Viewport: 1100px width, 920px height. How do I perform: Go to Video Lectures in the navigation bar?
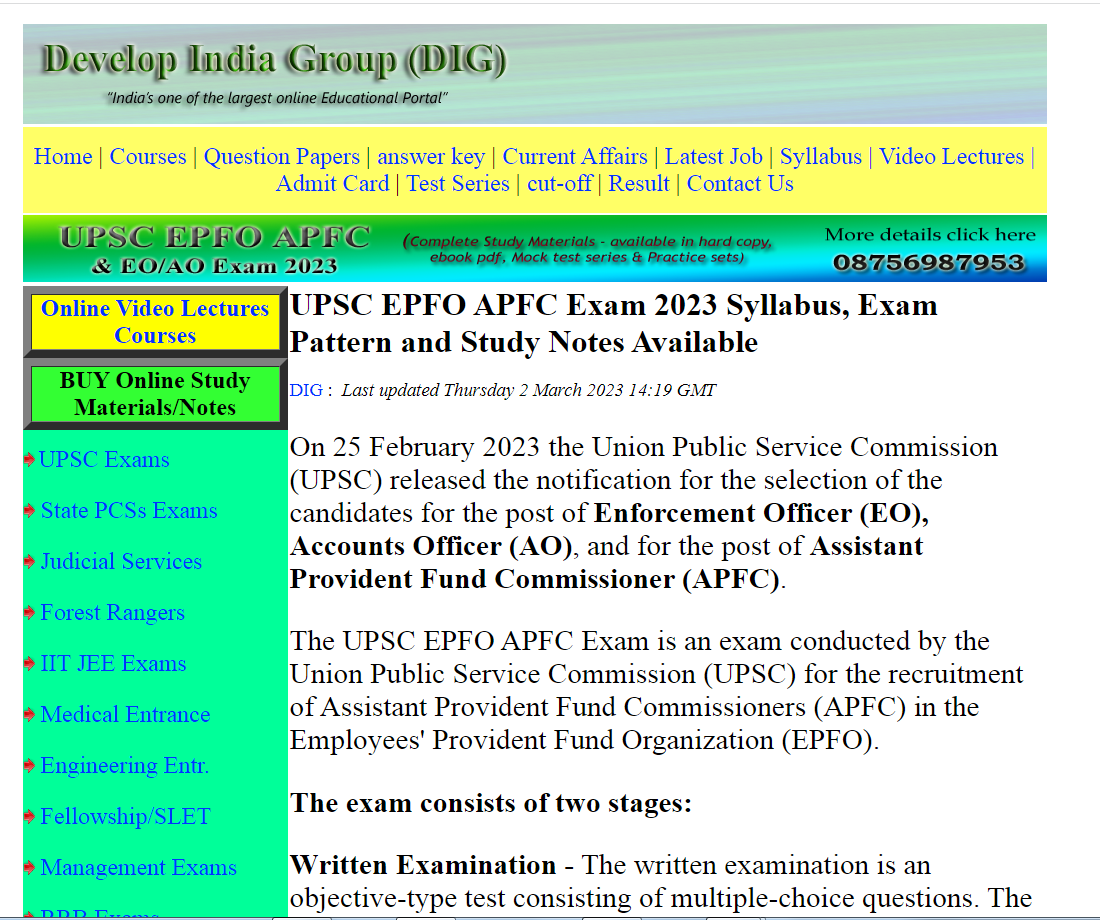click(x=951, y=156)
